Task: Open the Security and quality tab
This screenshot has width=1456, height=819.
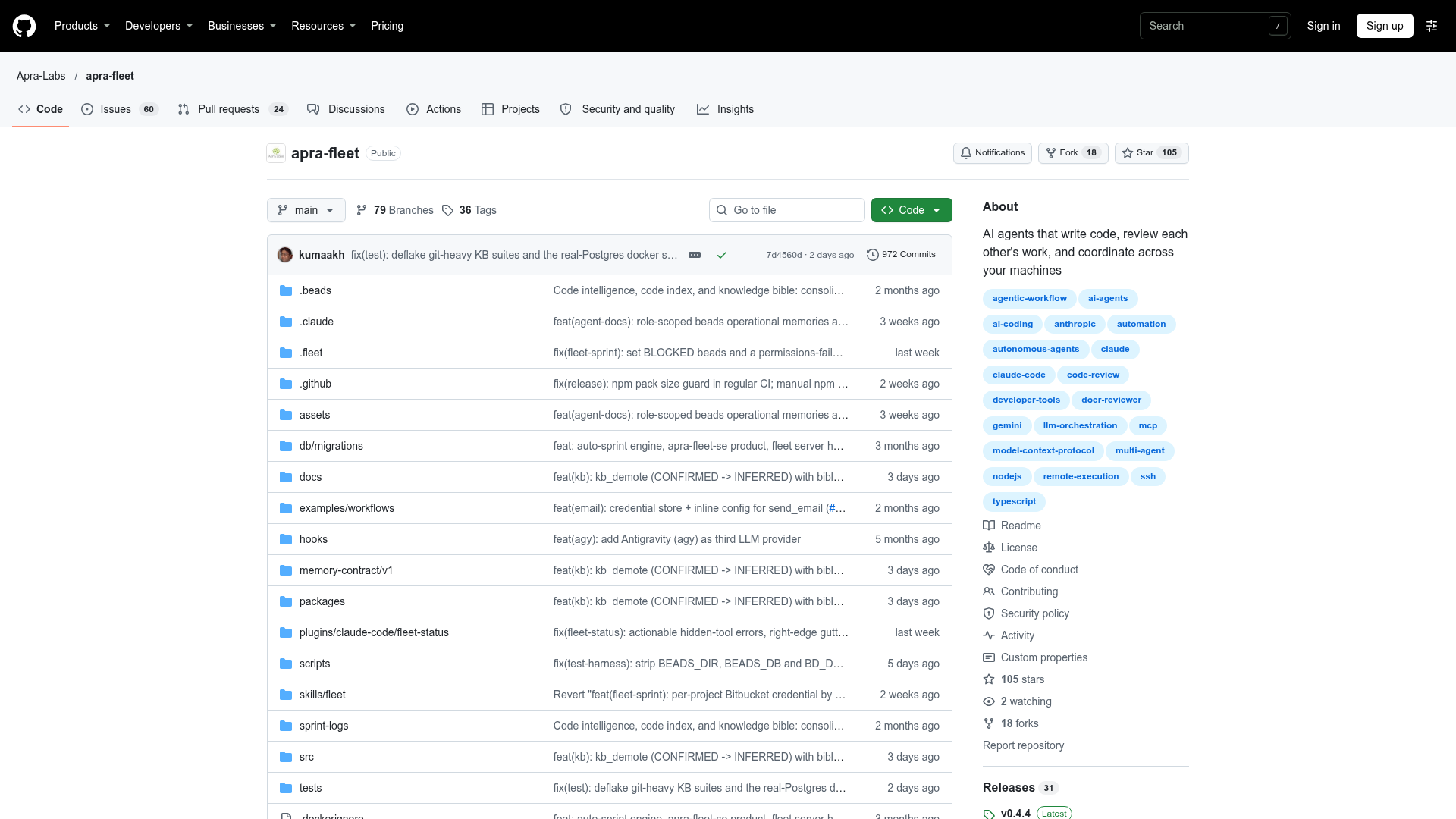Action: (x=617, y=109)
